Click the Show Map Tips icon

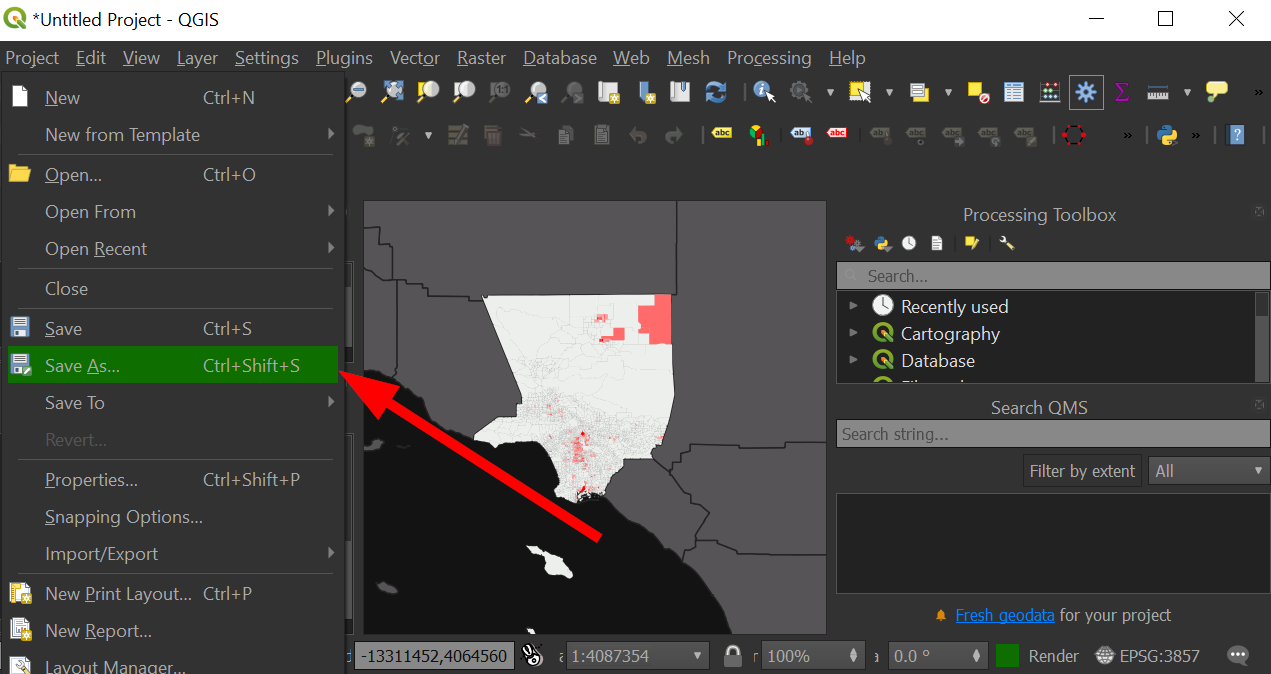pyautogui.click(x=1216, y=92)
